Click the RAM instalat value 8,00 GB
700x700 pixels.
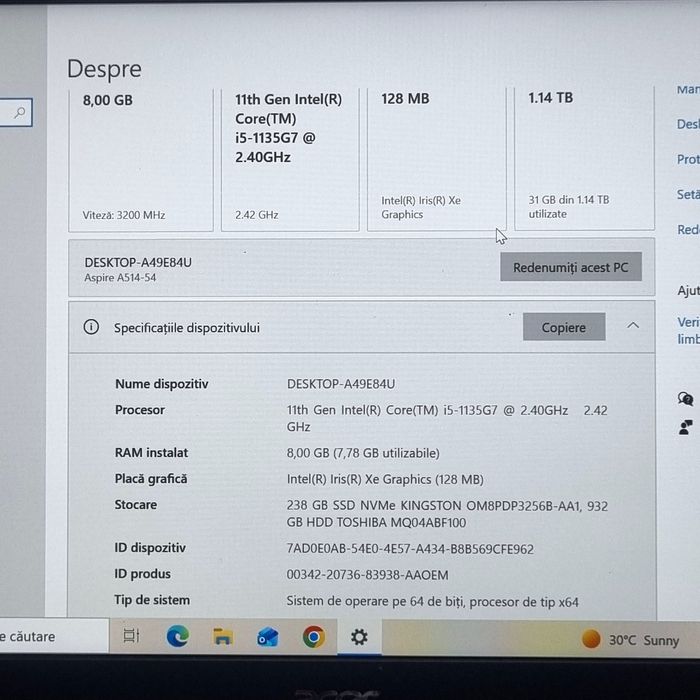coord(363,453)
